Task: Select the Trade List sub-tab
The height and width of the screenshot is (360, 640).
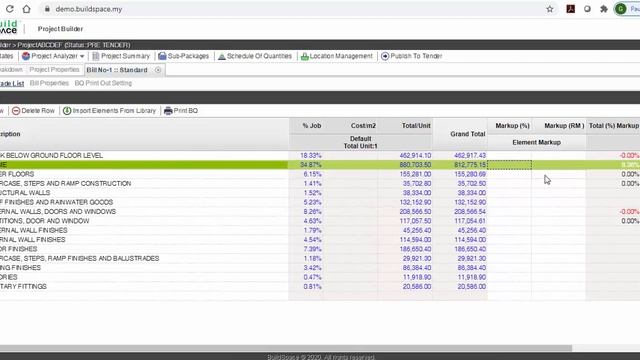Action: 12,83
